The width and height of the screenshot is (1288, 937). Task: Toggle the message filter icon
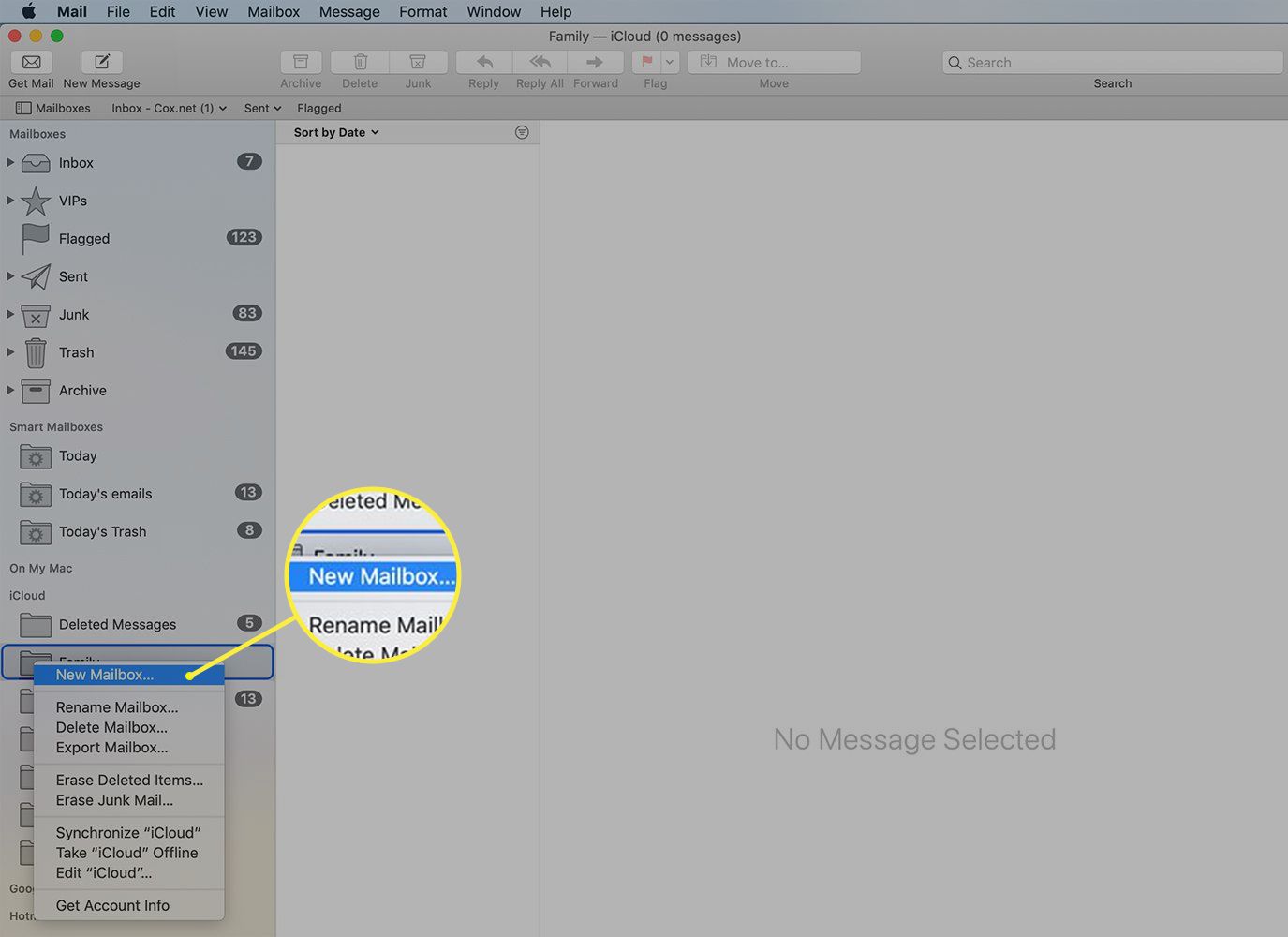[522, 132]
